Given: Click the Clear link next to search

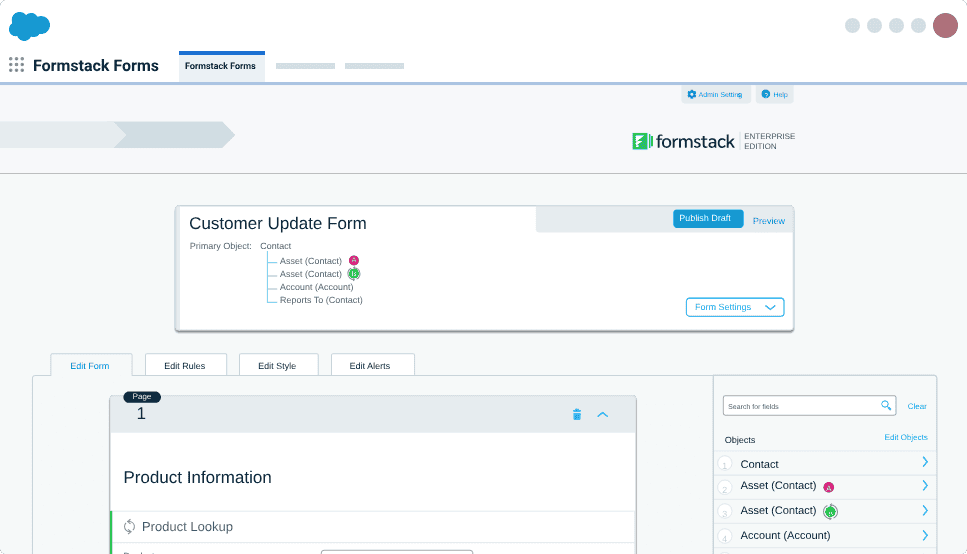Looking at the screenshot, I should (x=916, y=406).
